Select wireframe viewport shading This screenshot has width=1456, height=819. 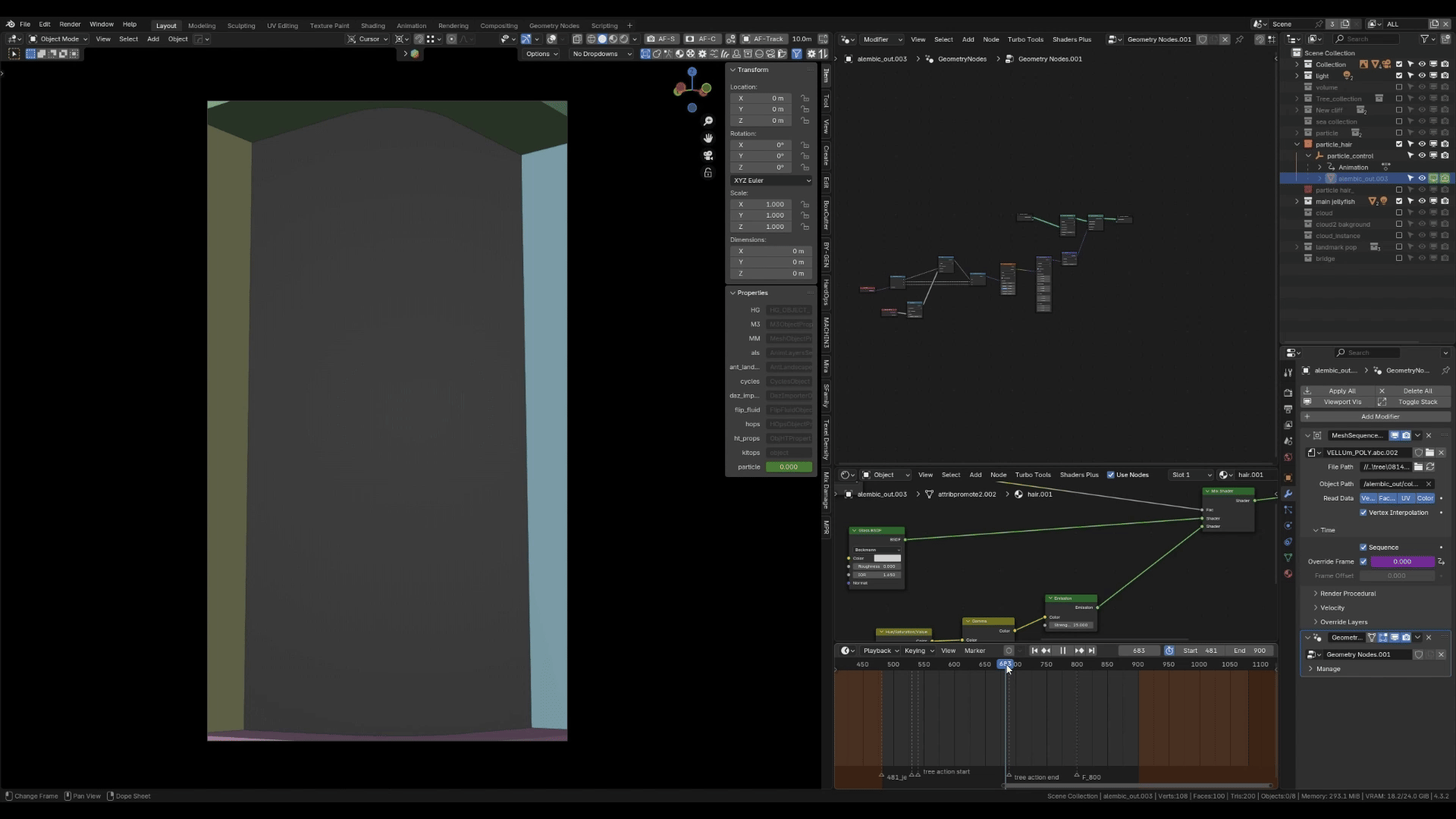591,39
